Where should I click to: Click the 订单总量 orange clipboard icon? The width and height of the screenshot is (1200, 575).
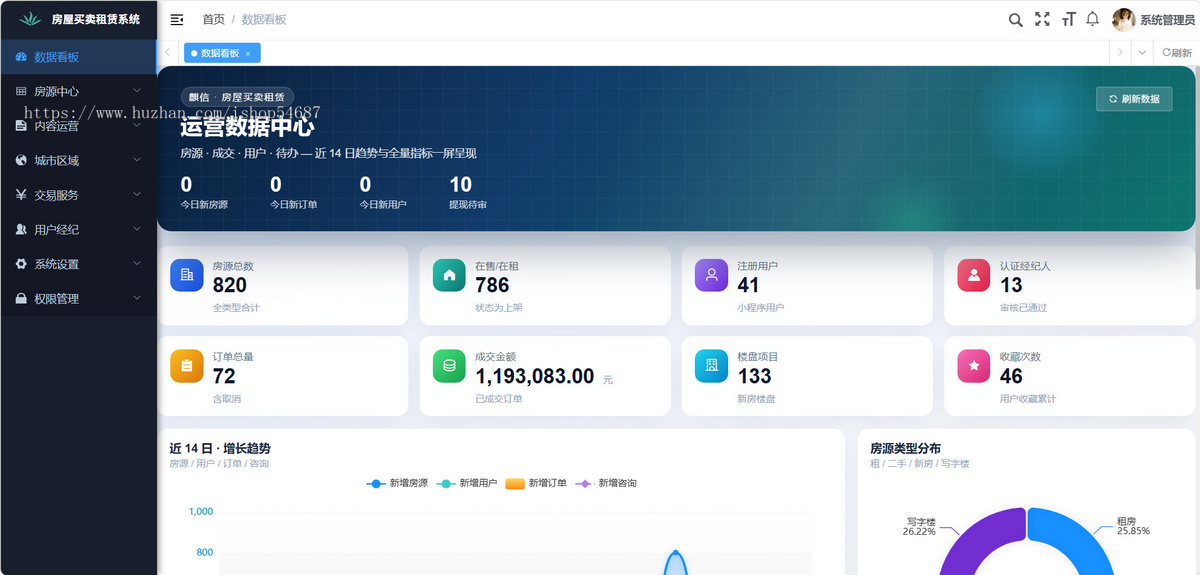[x=187, y=366]
